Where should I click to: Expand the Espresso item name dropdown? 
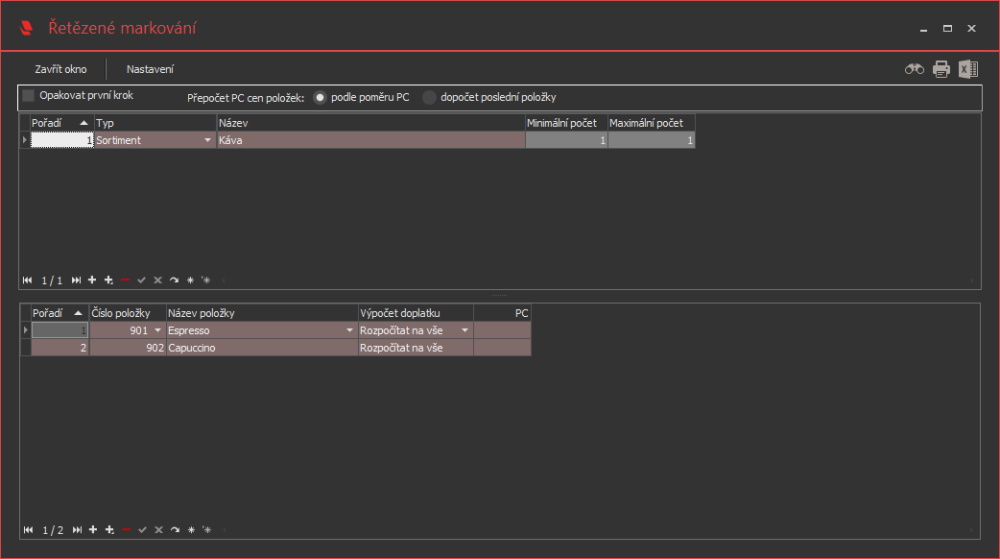(x=349, y=330)
